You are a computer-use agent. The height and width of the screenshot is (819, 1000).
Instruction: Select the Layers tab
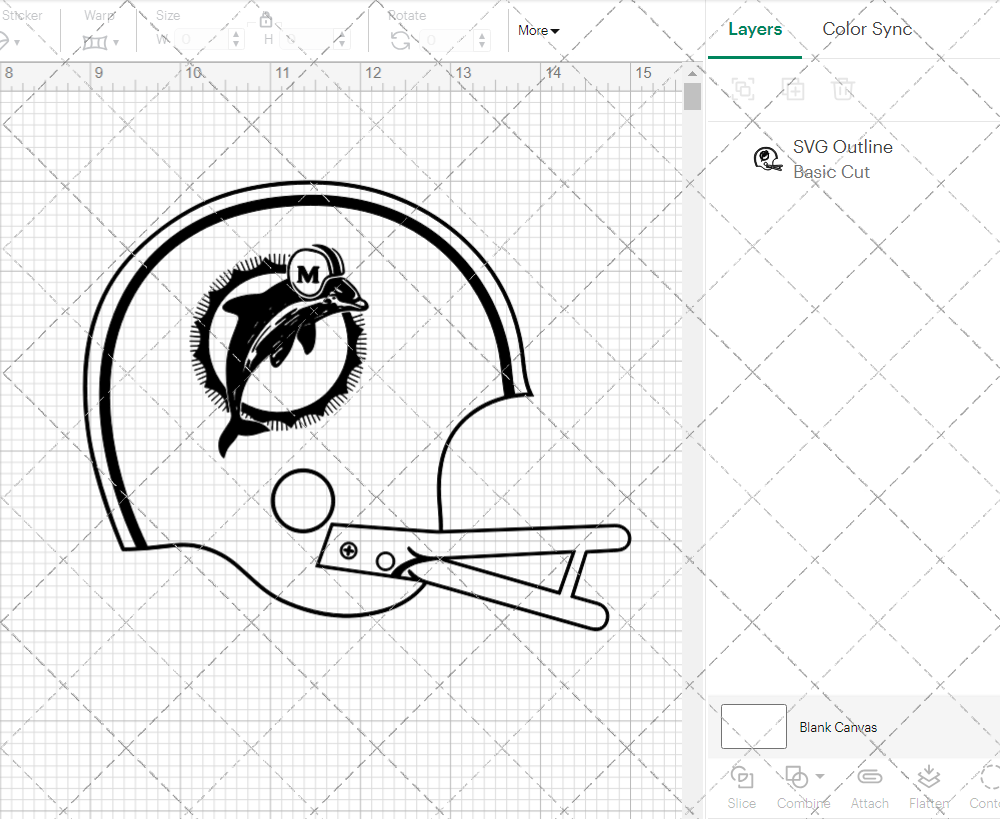755,29
